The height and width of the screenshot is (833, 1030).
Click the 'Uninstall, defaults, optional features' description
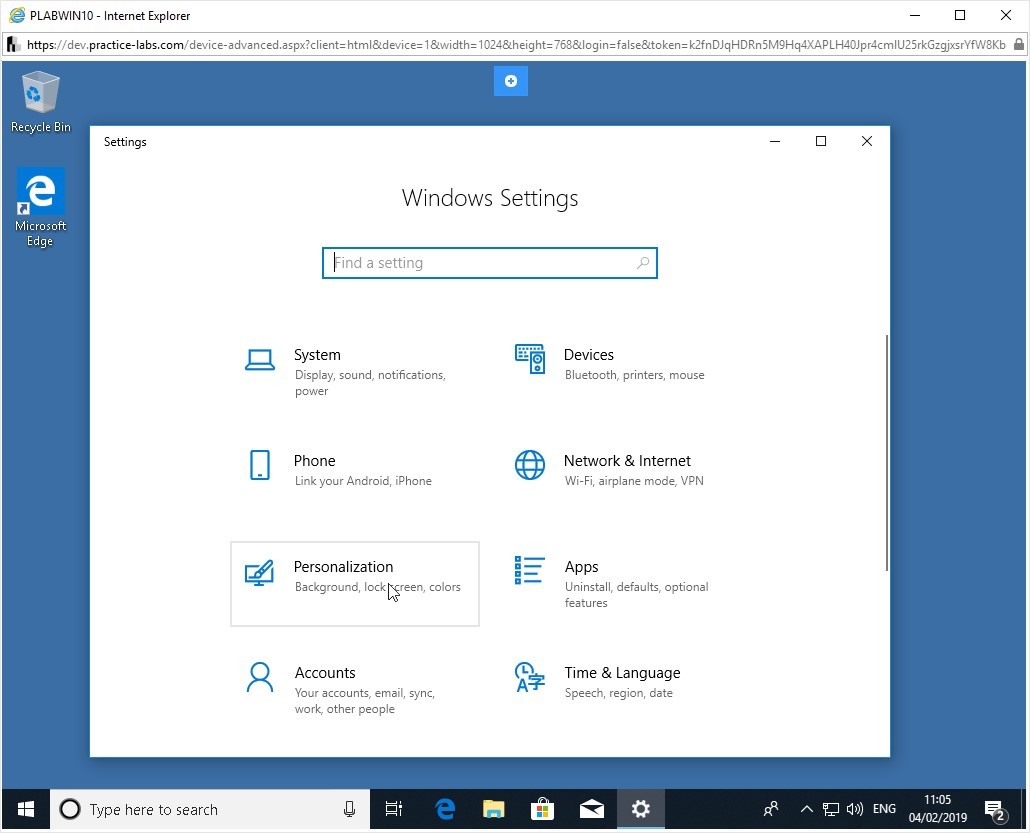pos(637,595)
